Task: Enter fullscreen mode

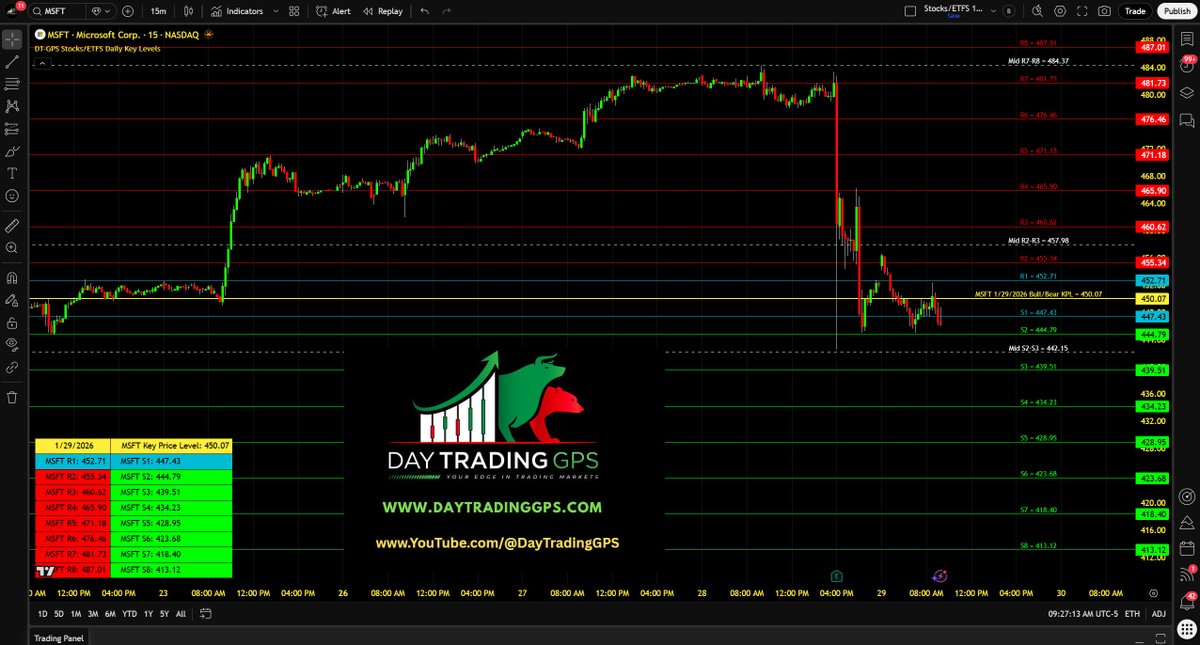Action: (x=1083, y=11)
